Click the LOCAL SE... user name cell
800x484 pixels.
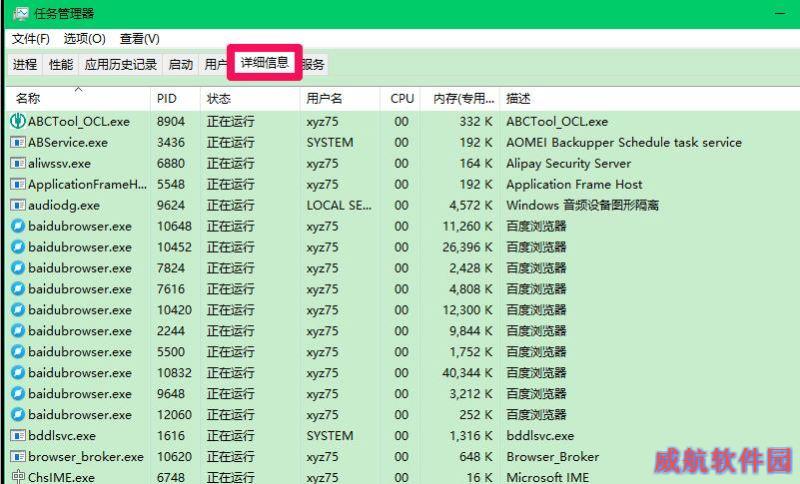click(339, 205)
